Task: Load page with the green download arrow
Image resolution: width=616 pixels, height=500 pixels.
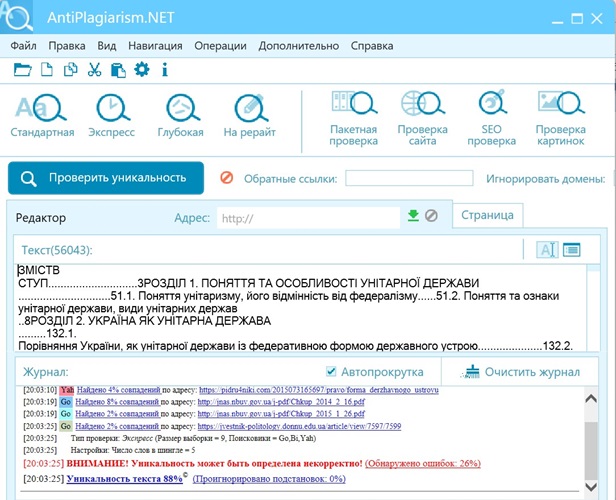Action: (413, 215)
